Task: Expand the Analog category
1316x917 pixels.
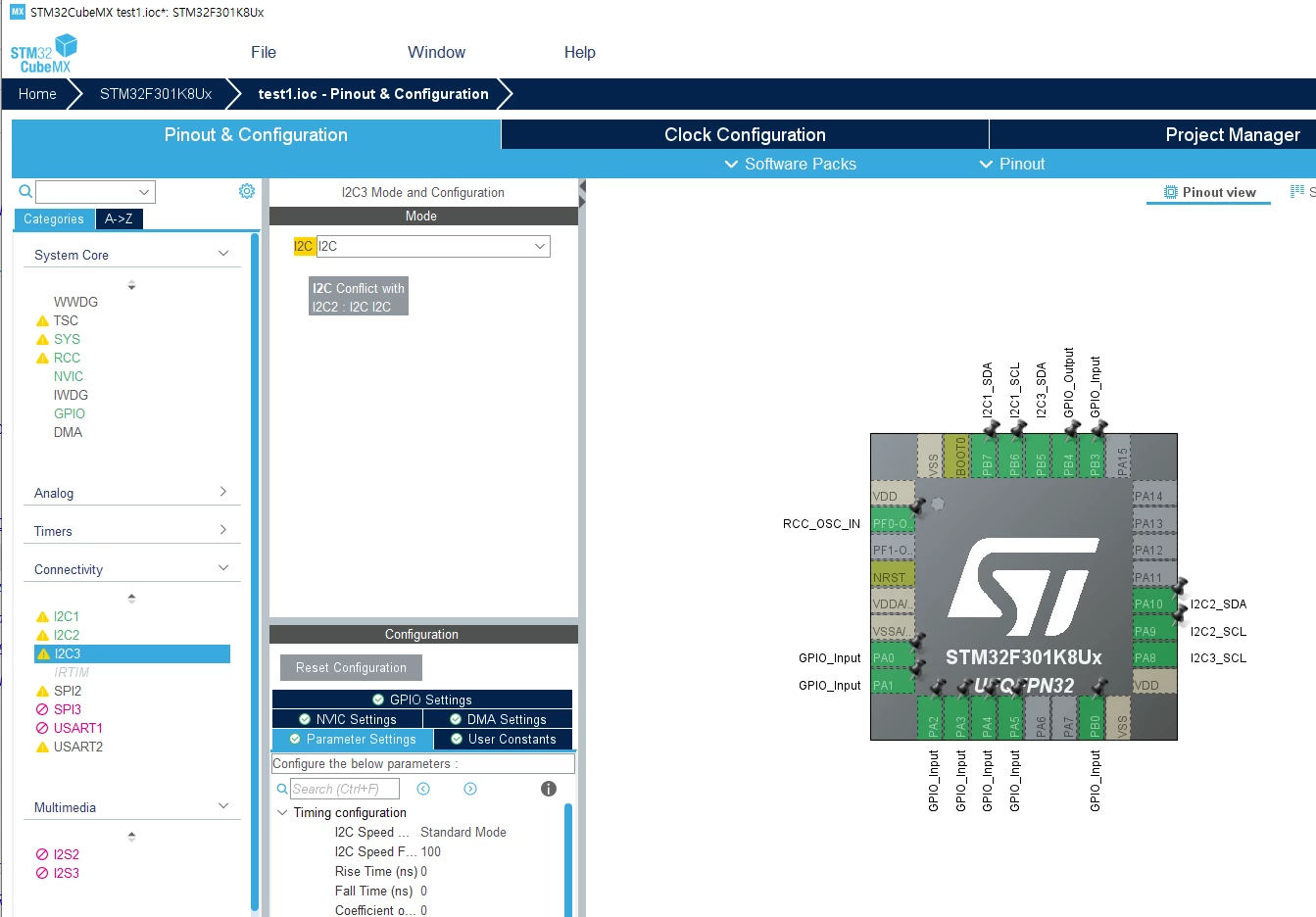Action: point(223,492)
